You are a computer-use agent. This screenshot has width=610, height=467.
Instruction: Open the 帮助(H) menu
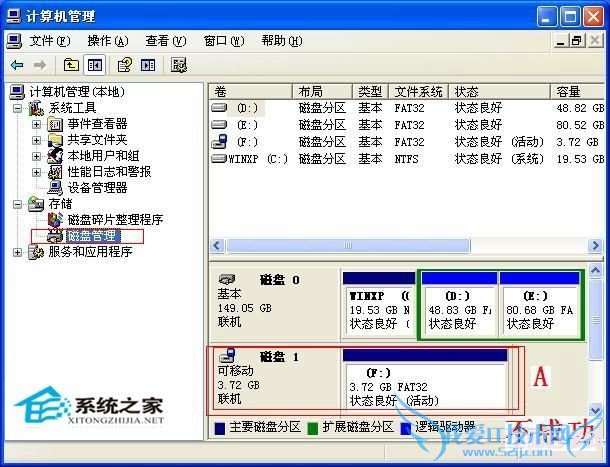pos(282,41)
